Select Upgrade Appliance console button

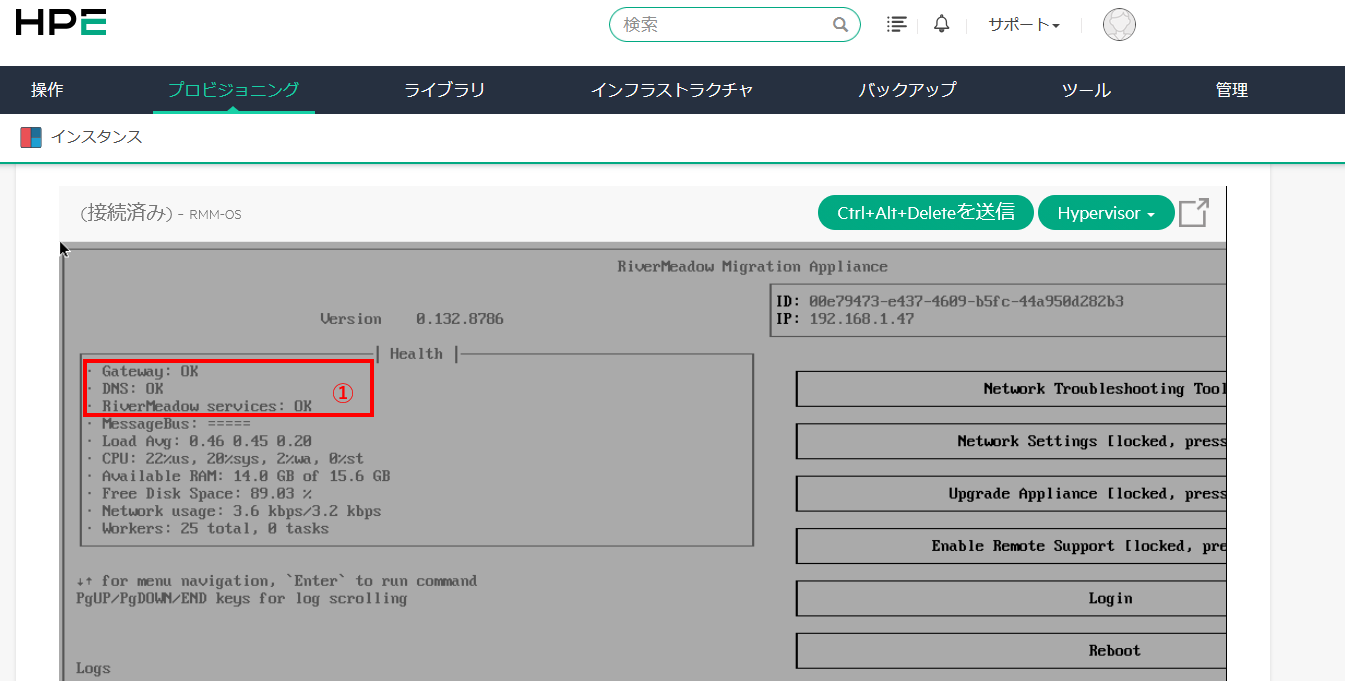[1011, 494]
